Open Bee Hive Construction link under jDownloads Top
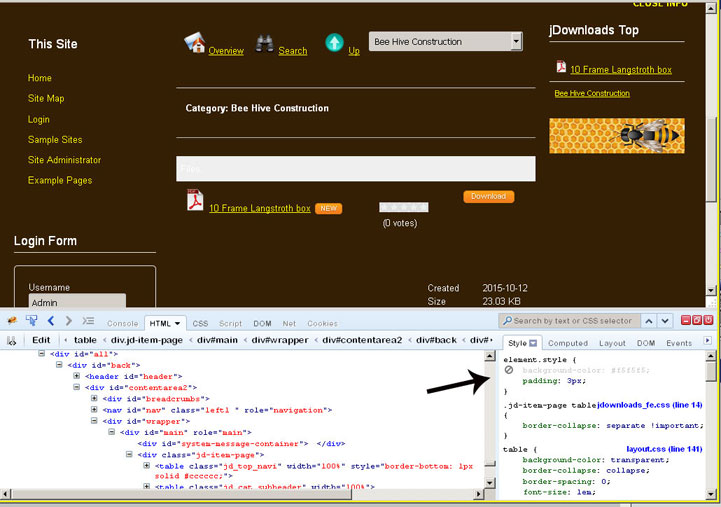 click(592, 93)
